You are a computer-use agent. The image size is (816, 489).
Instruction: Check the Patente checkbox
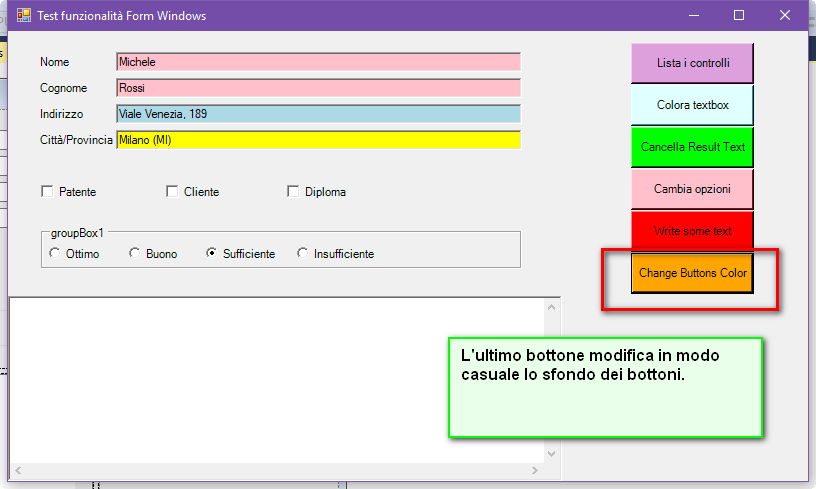point(47,192)
